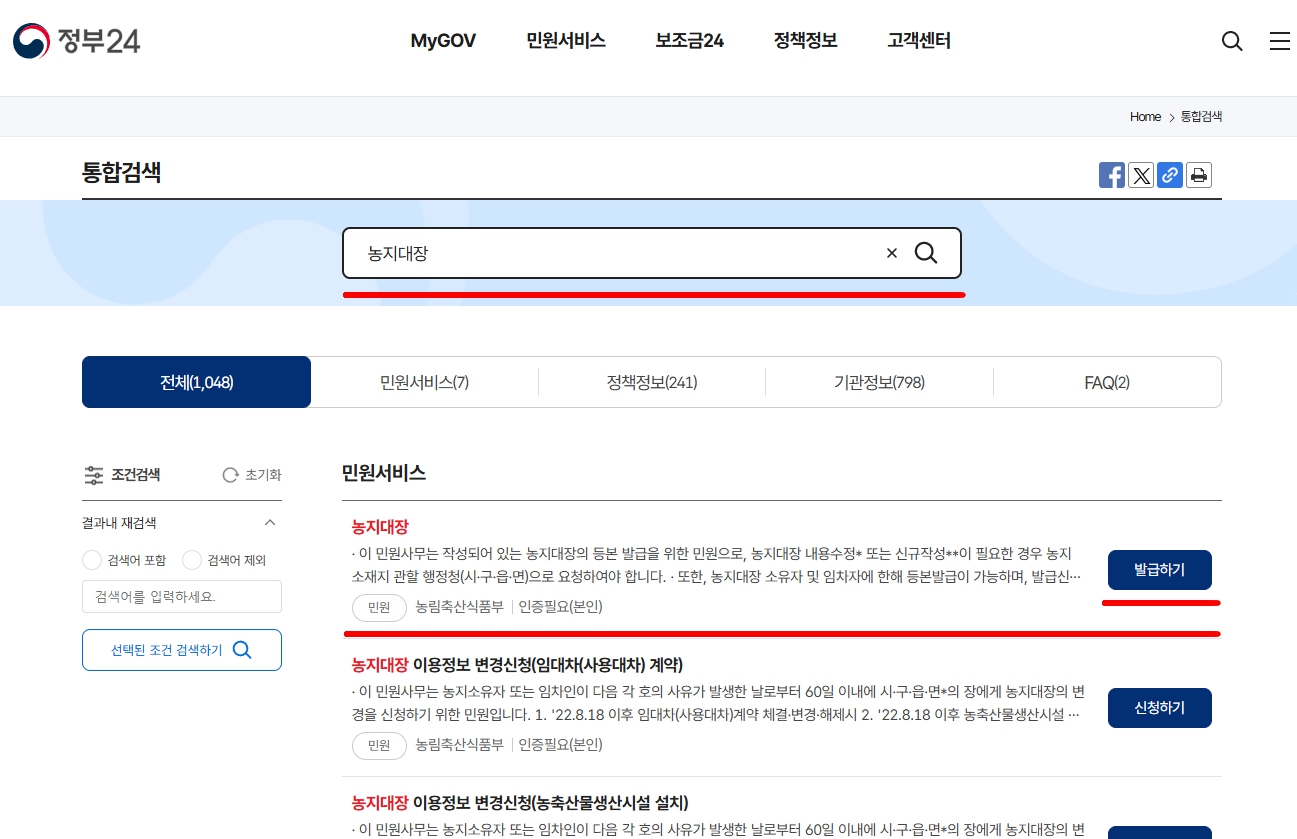Open the 고객센터 menu
This screenshot has width=1297, height=839.
919,41
